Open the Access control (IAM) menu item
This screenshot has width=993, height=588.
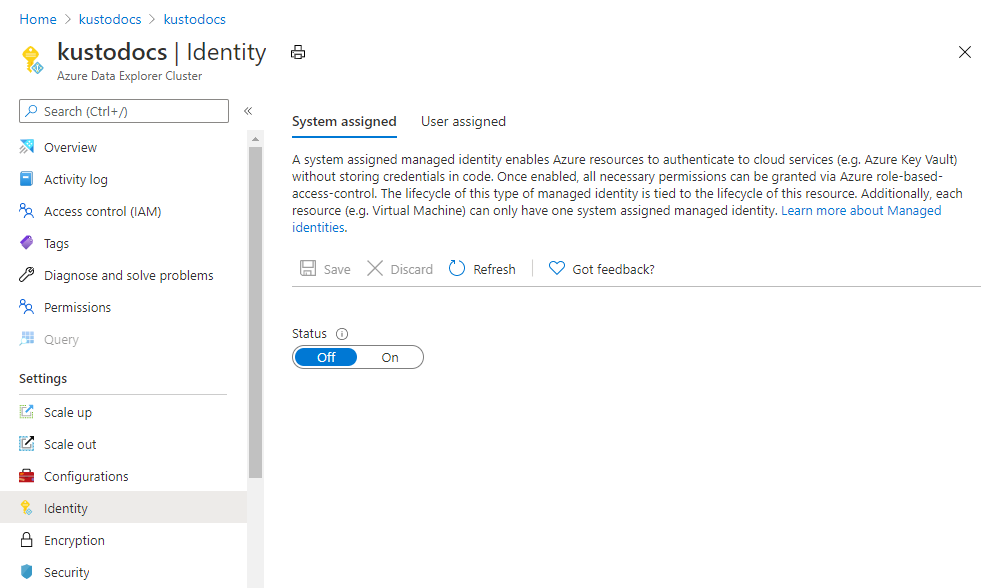[x=102, y=211]
